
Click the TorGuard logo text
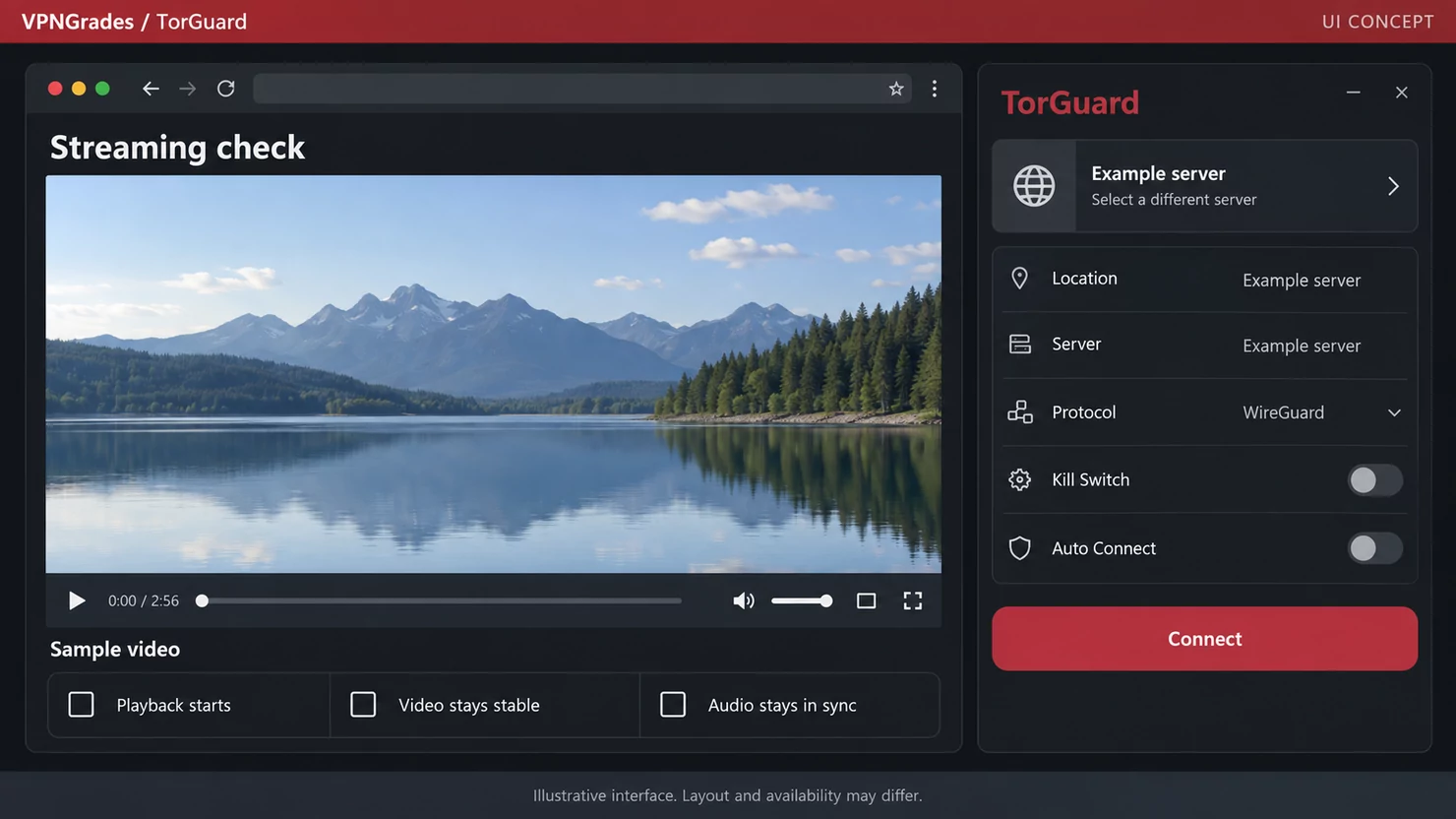1070,102
